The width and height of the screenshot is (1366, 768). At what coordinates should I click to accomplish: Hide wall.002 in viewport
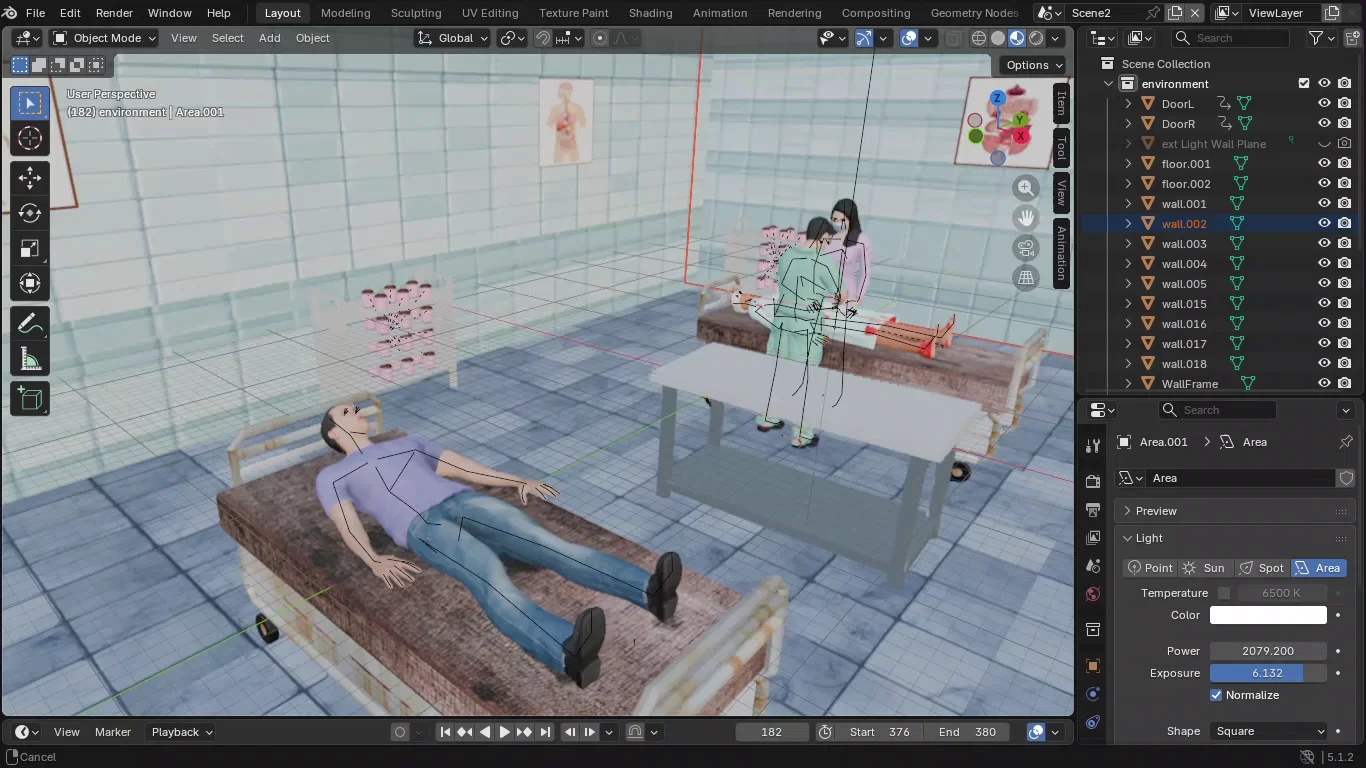(1324, 224)
